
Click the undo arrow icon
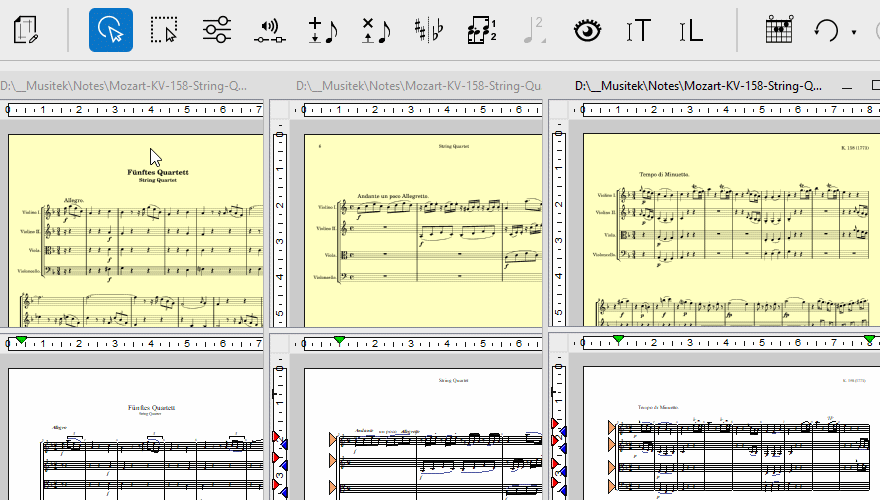pyautogui.click(x=826, y=30)
